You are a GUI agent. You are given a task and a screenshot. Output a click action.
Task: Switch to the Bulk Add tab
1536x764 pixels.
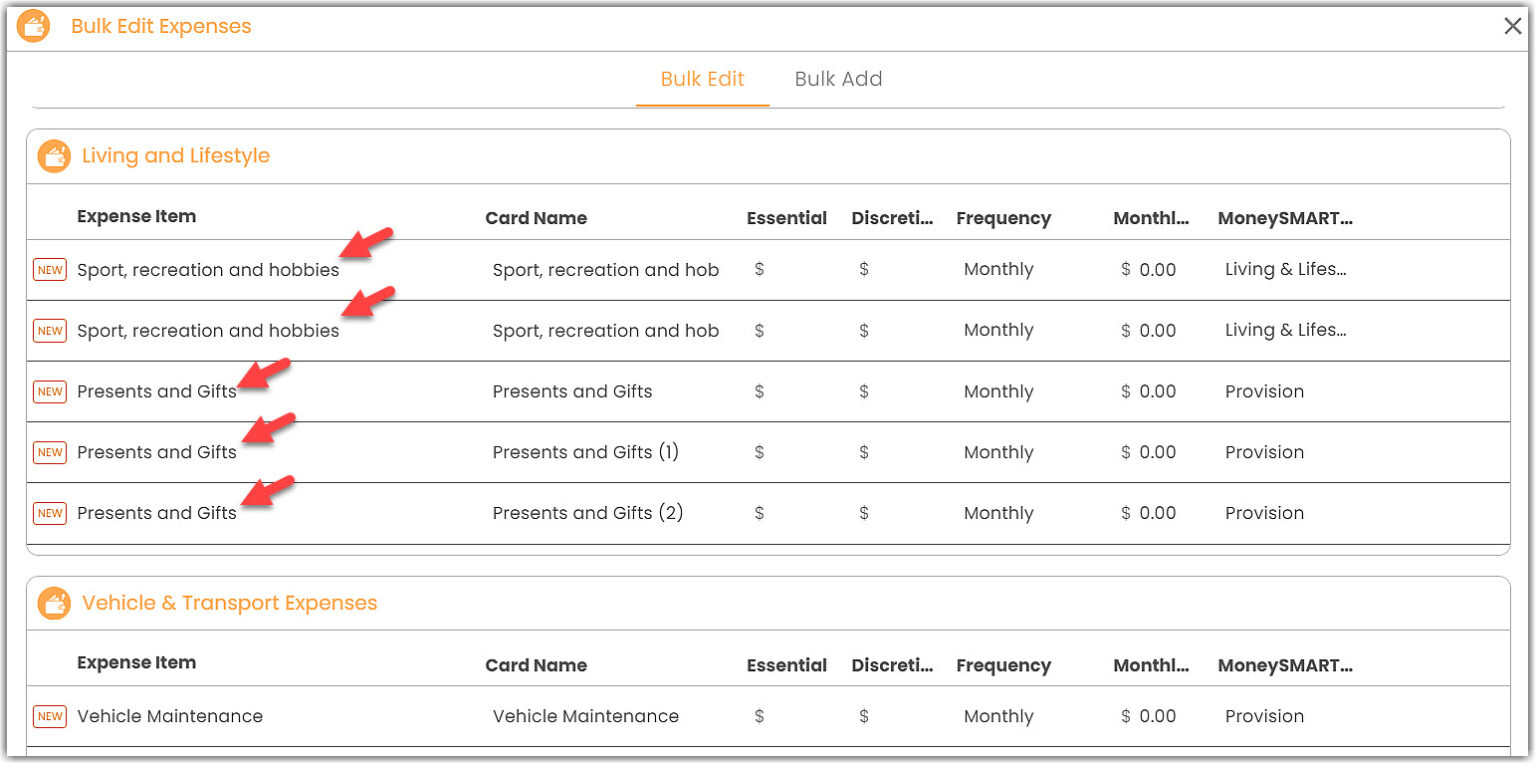tap(838, 79)
